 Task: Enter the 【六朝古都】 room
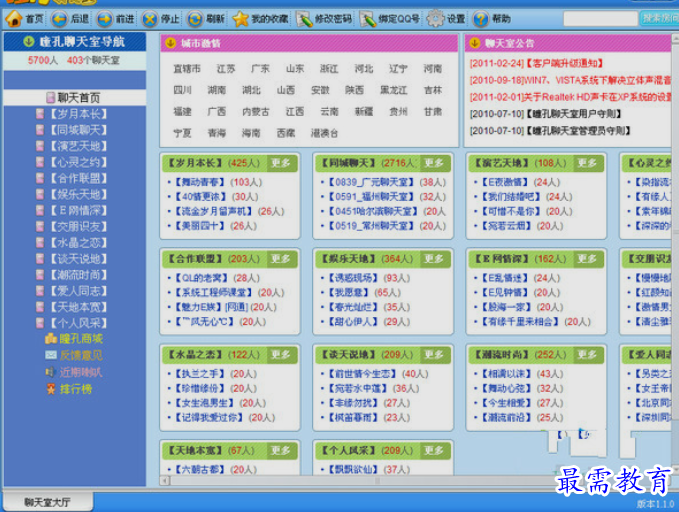click(200, 470)
